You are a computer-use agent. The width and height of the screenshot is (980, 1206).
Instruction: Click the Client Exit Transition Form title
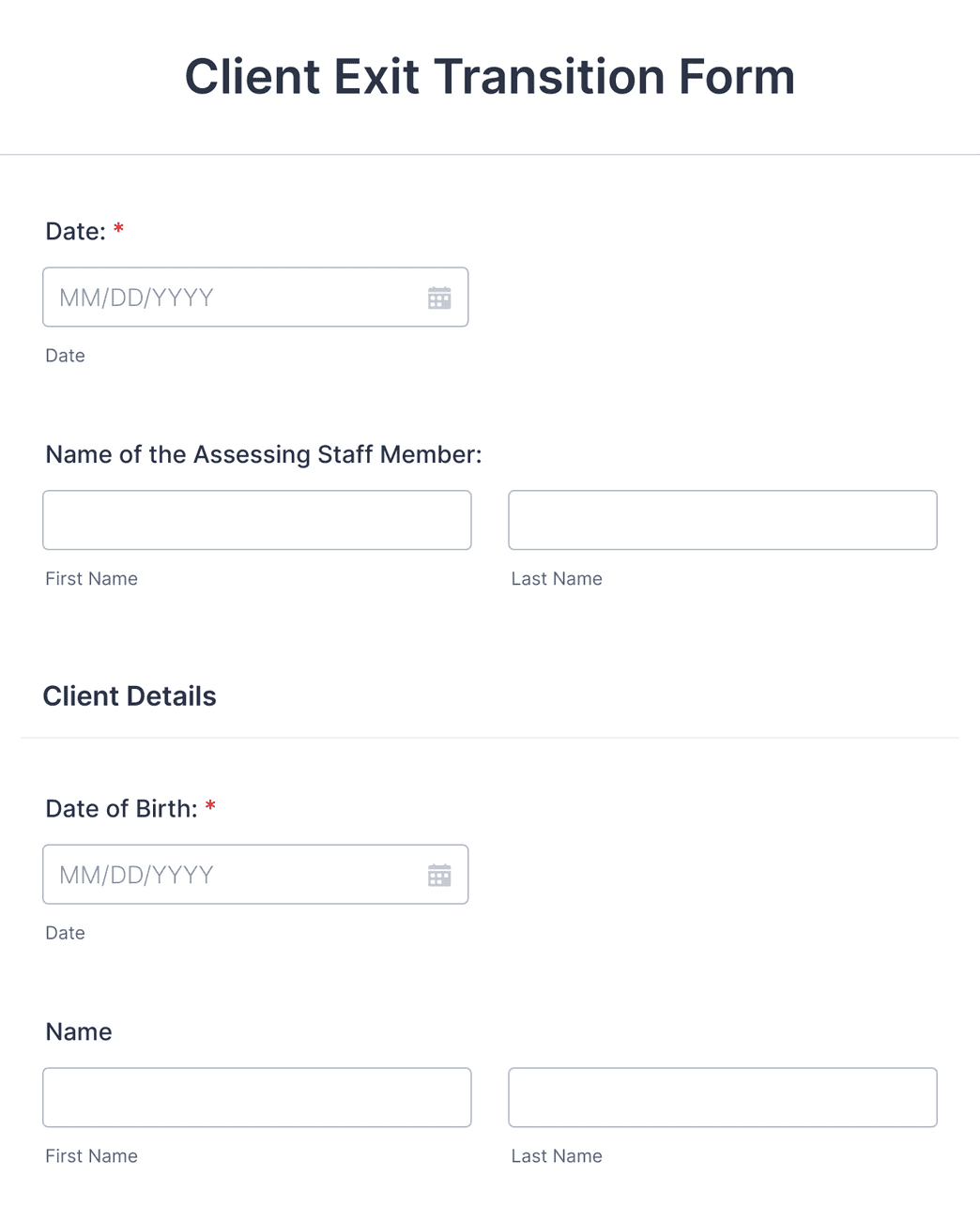point(490,75)
